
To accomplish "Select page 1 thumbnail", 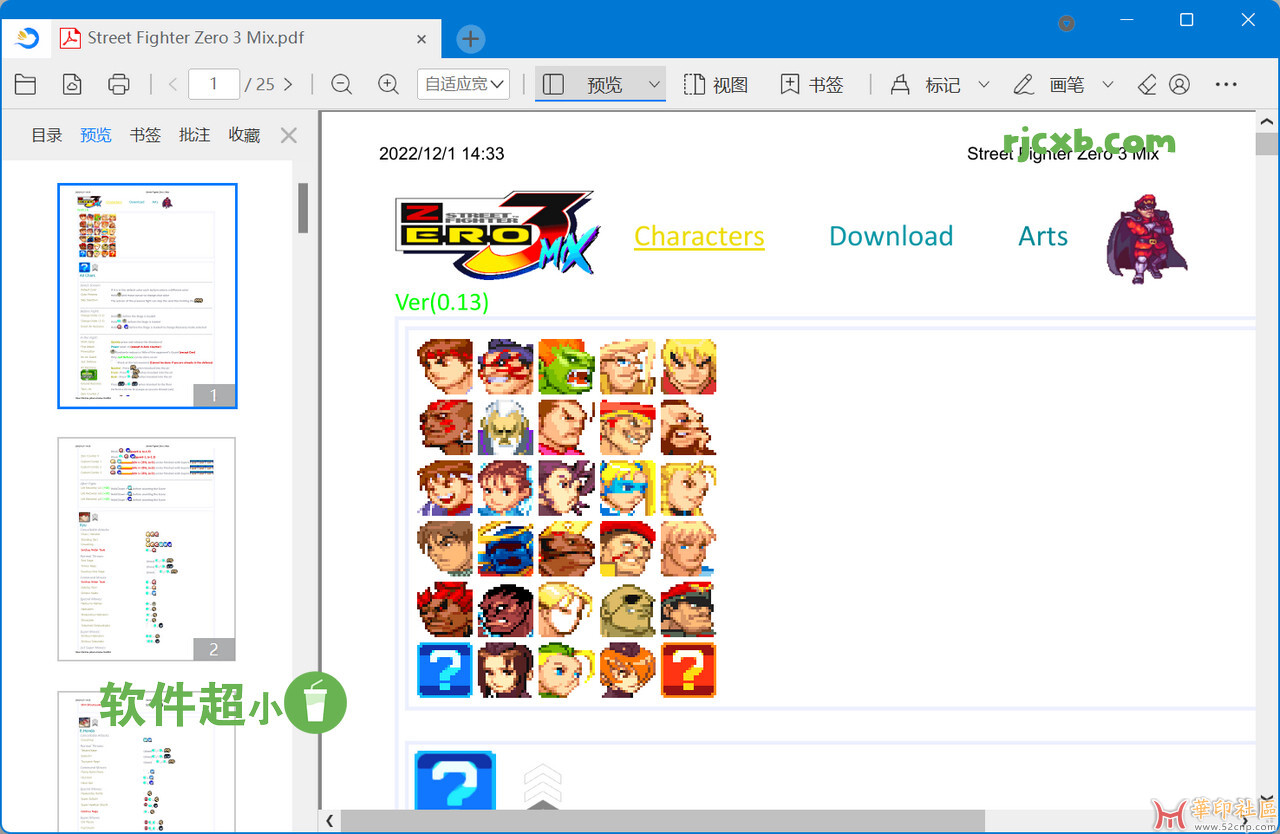I will click(147, 296).
